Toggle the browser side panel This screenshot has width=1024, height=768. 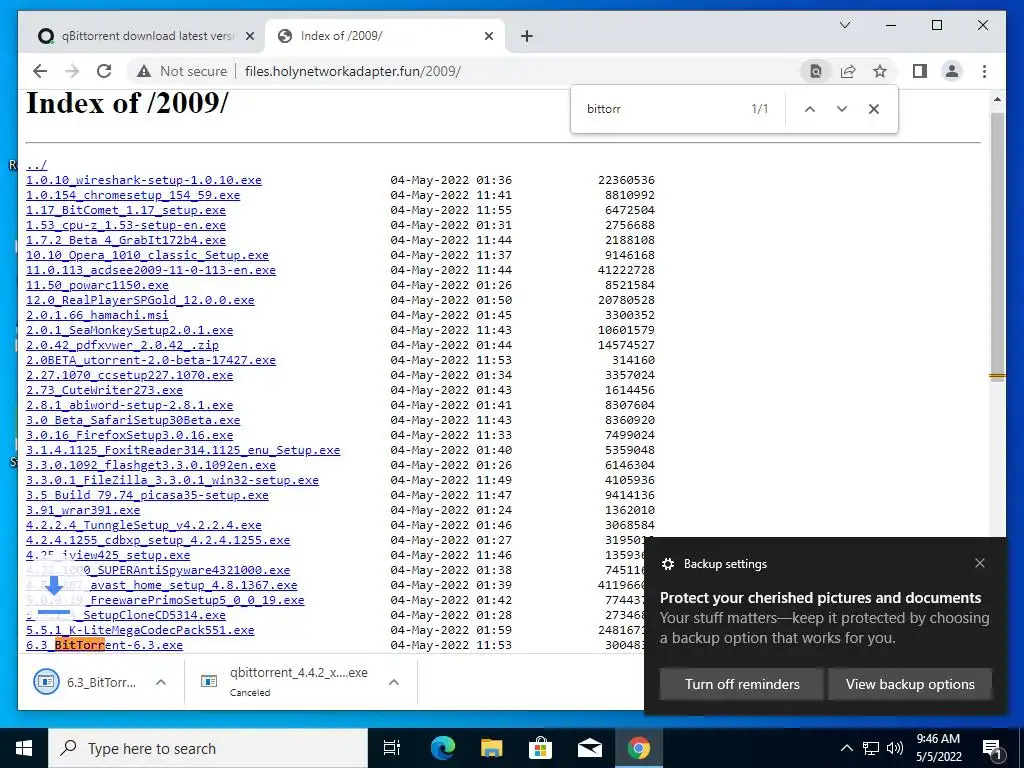click(920, 71)
